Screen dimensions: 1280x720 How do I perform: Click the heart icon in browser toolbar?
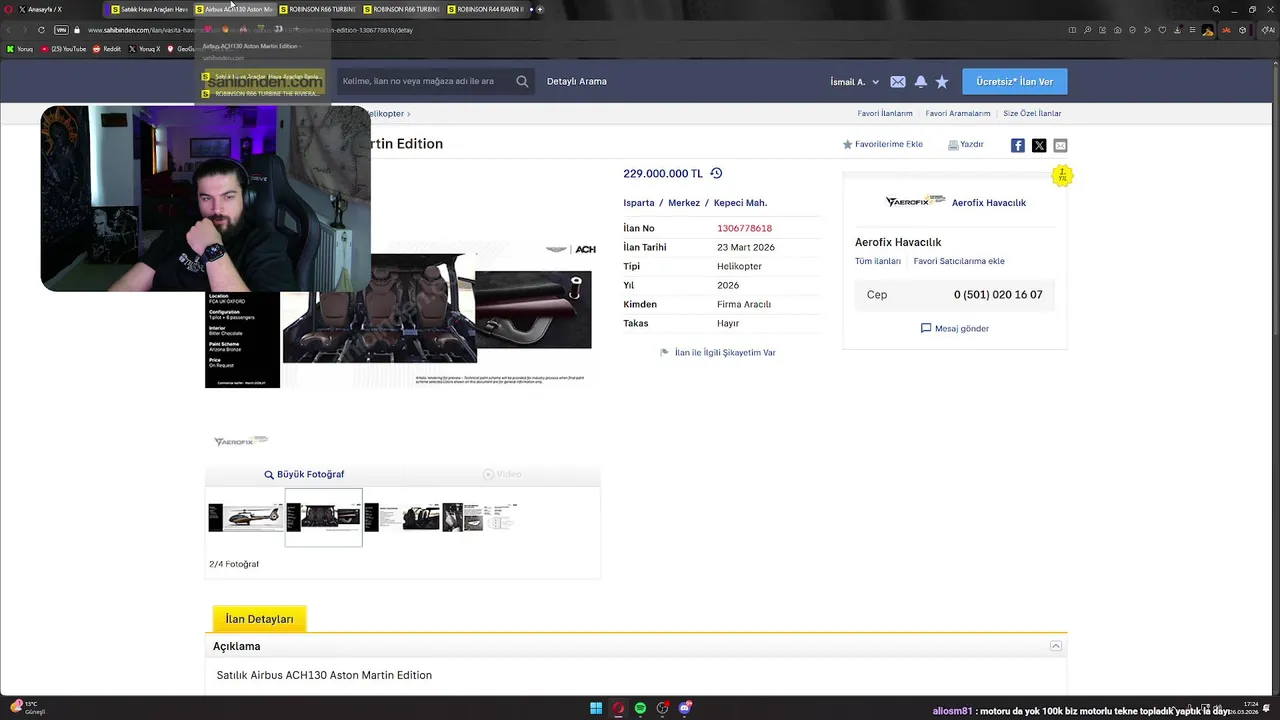1162,30
